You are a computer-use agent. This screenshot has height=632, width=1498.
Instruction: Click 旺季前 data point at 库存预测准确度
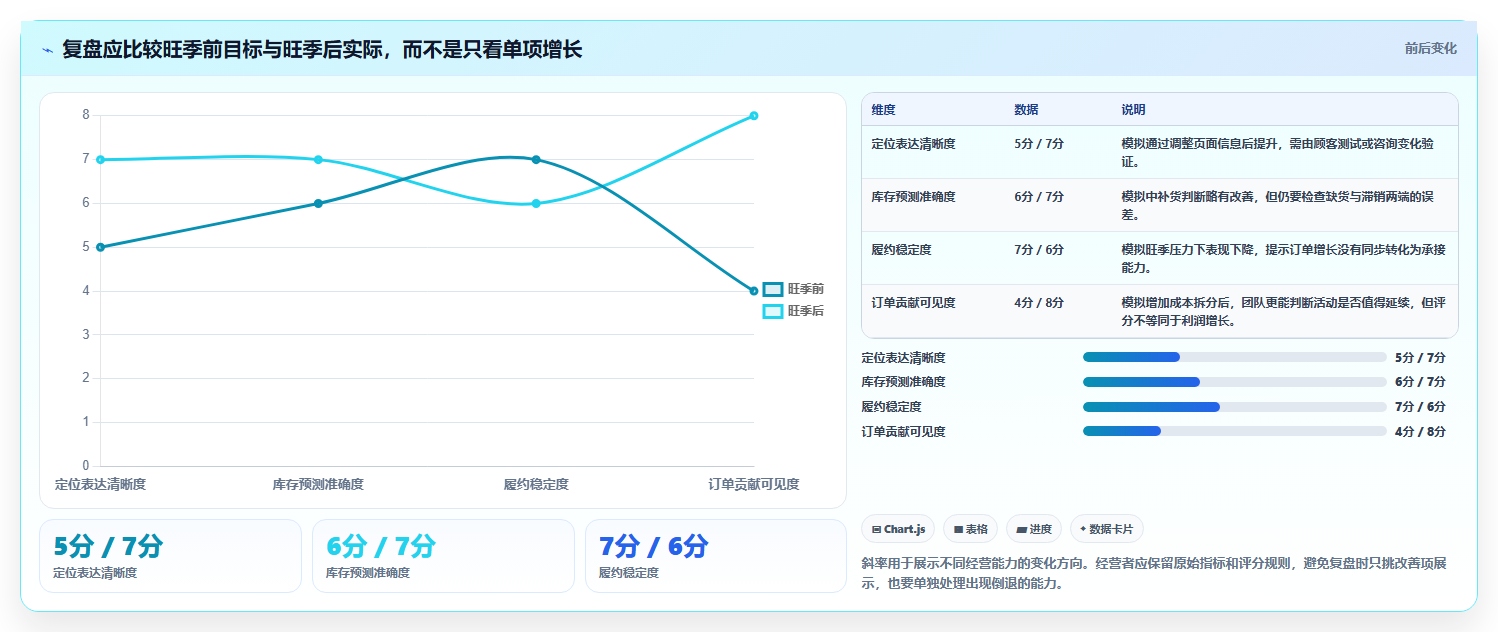(318, 203)
